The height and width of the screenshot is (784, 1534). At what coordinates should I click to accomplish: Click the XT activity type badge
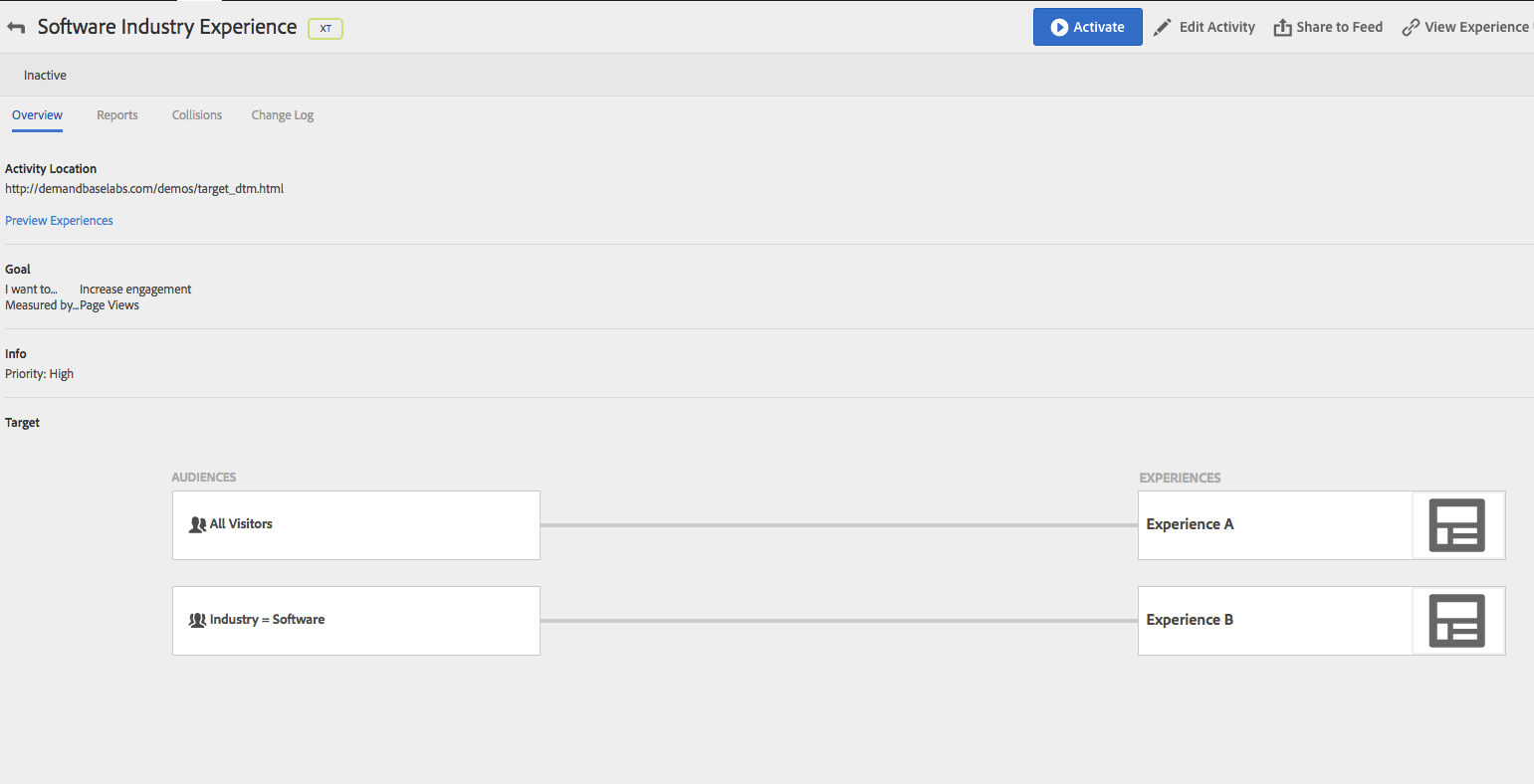(x=326, y=29)
